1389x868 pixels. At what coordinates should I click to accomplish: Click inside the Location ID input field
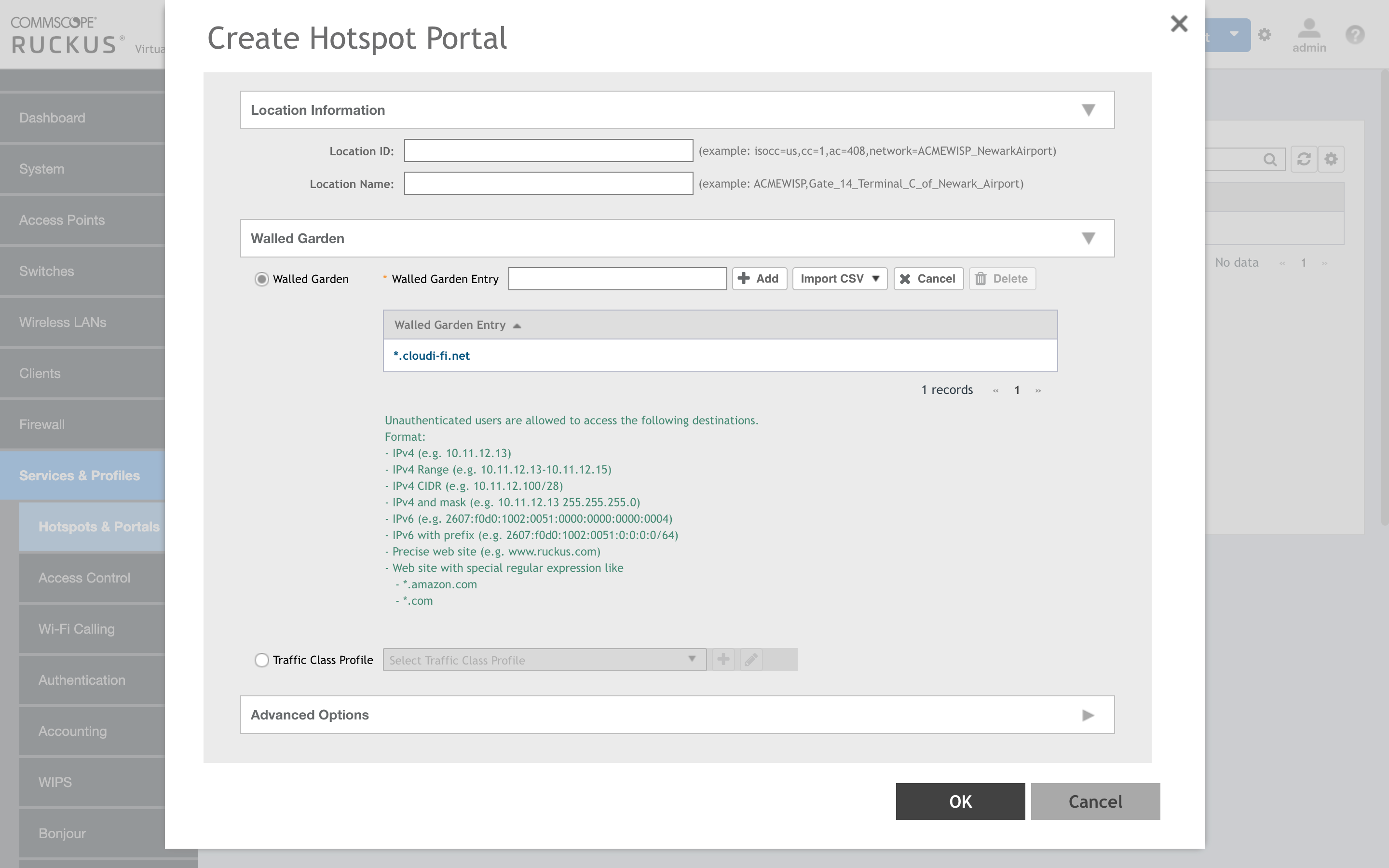547,150
